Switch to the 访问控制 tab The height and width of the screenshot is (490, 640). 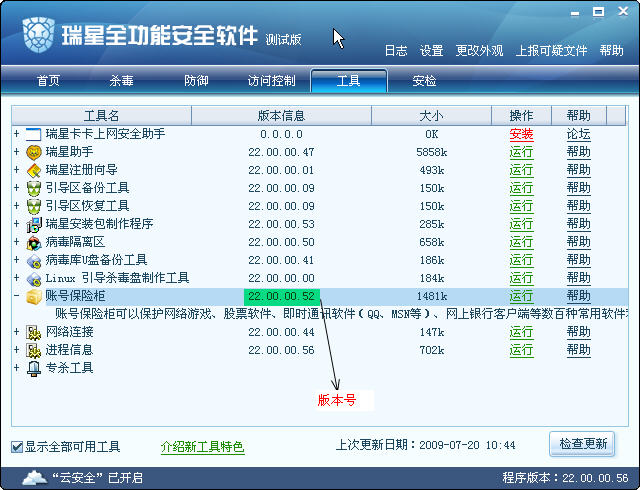click(x=271, y=80)
